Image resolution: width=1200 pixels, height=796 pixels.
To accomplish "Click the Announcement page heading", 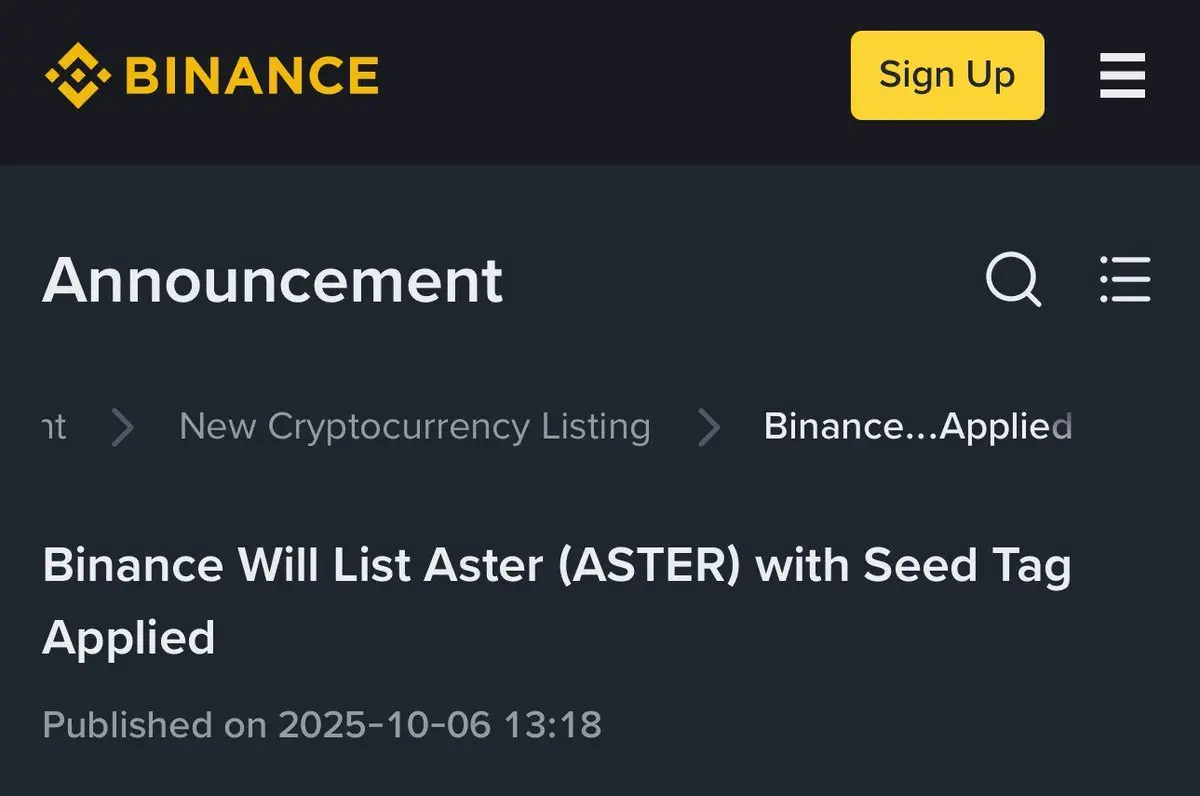I will pos(272,280).
